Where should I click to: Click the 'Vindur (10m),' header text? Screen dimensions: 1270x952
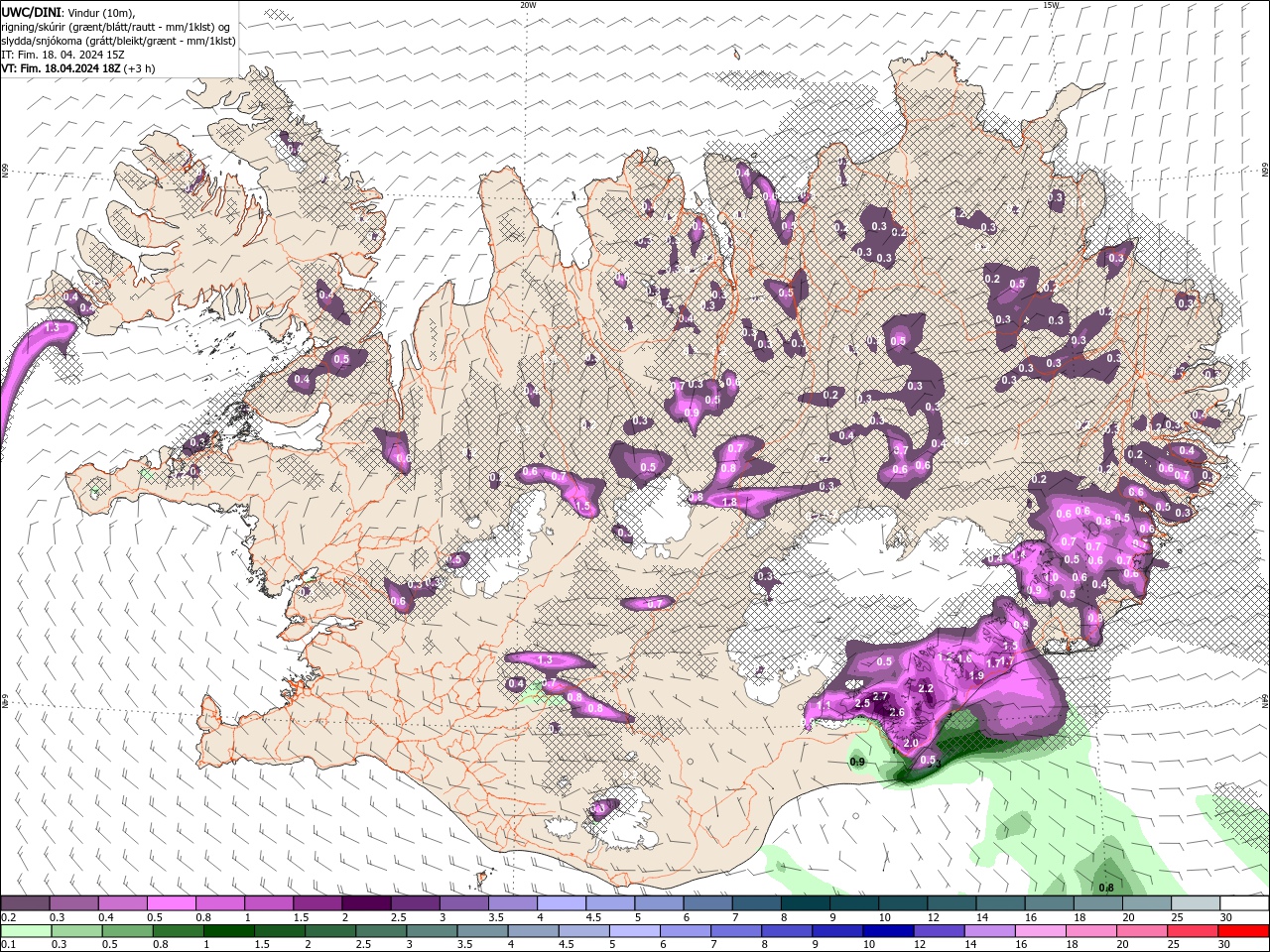pyautogui.click(x=100, y=12)
